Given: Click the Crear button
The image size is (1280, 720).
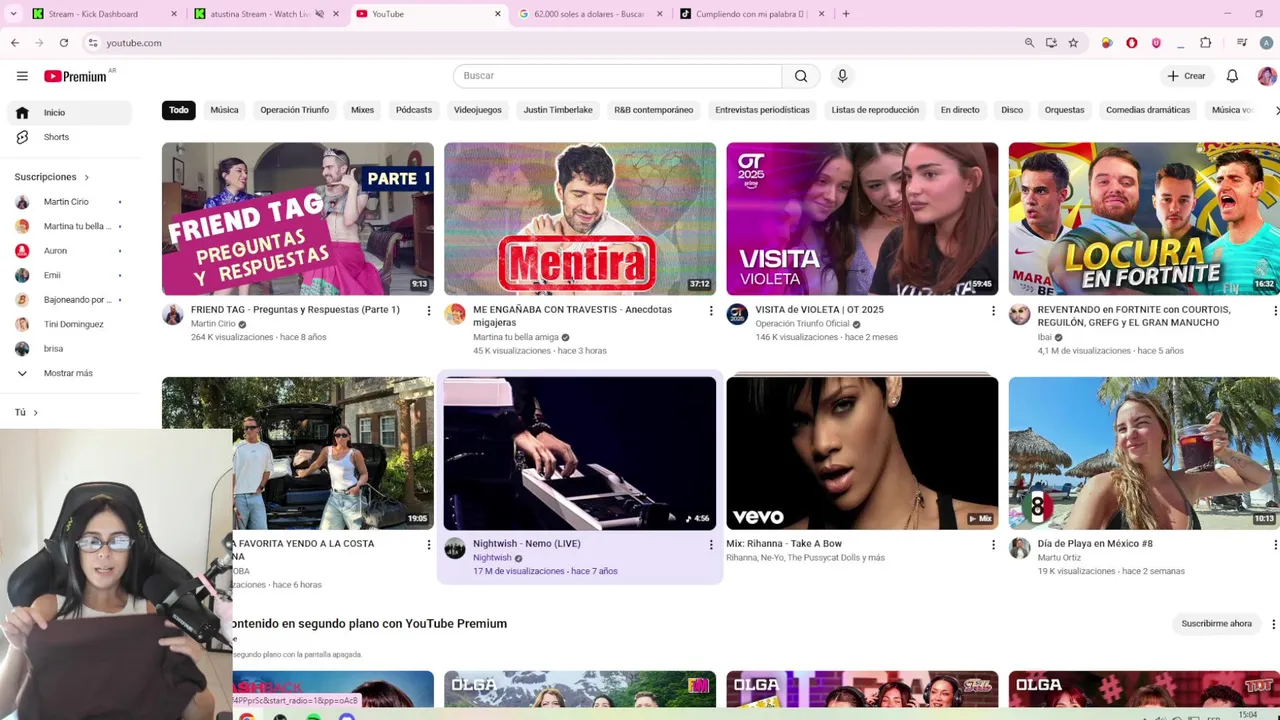Looking at the screenshot, I should coord(1186,76).
